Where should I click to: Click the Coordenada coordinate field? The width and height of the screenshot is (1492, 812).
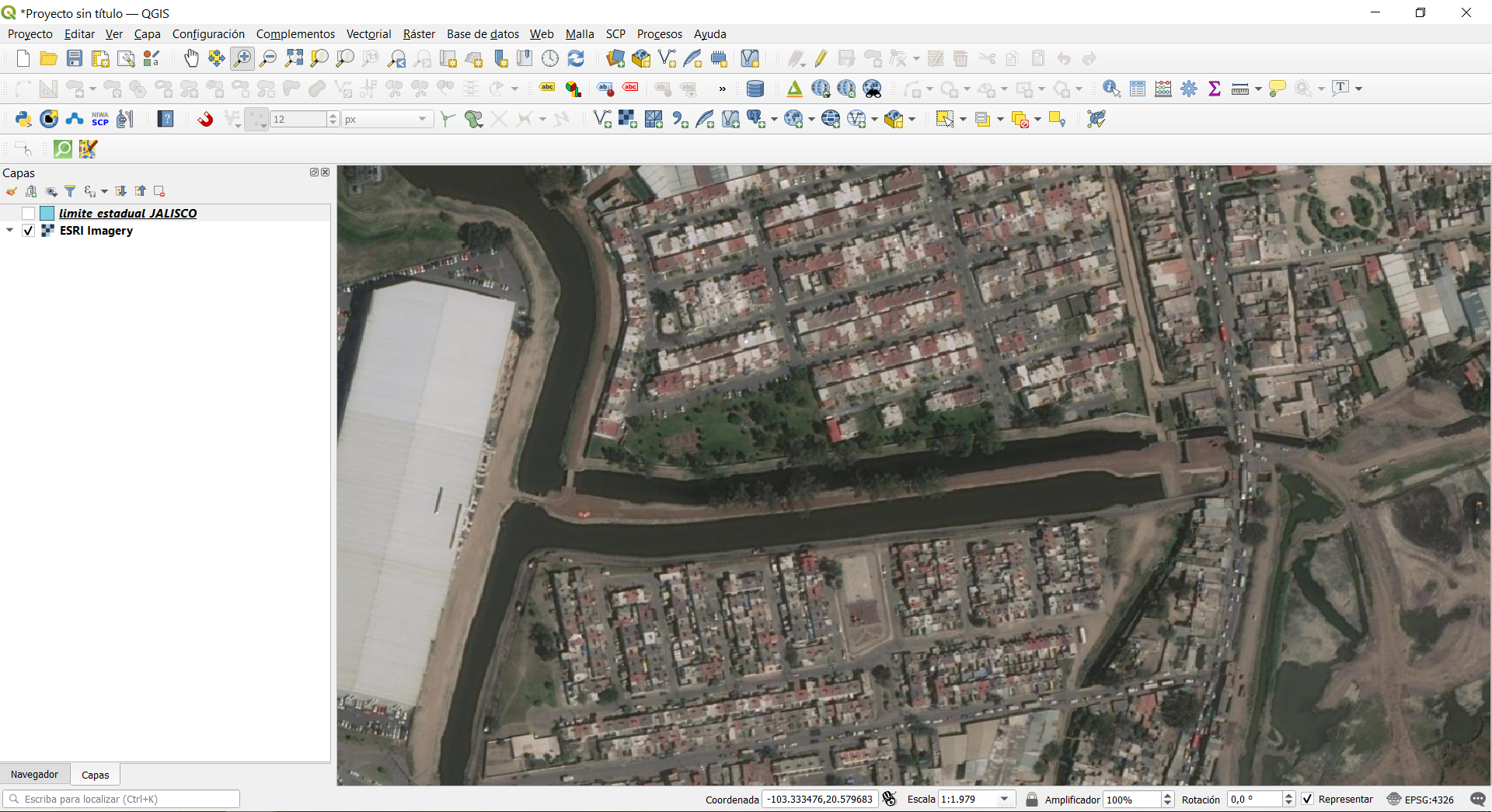click(x=819, y=799)
